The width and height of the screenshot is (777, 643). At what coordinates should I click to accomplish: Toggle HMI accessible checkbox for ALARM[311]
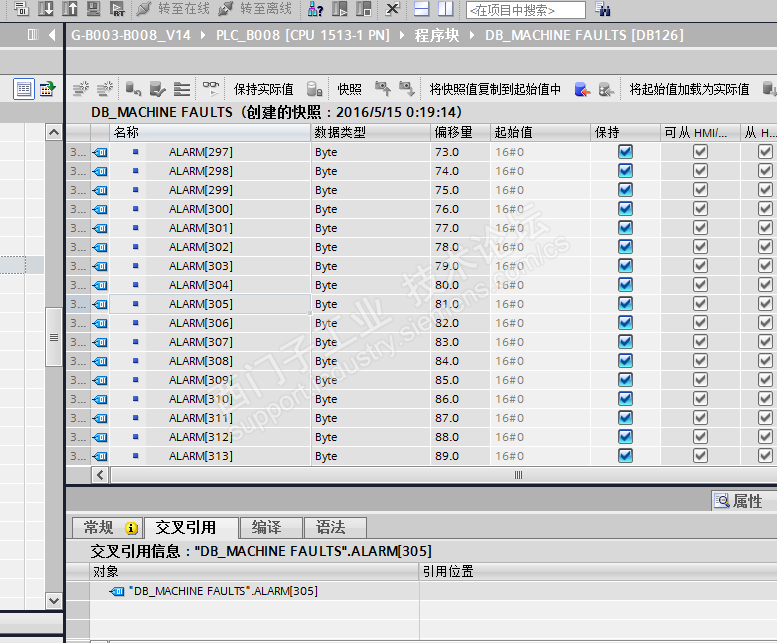pos(700,418)
